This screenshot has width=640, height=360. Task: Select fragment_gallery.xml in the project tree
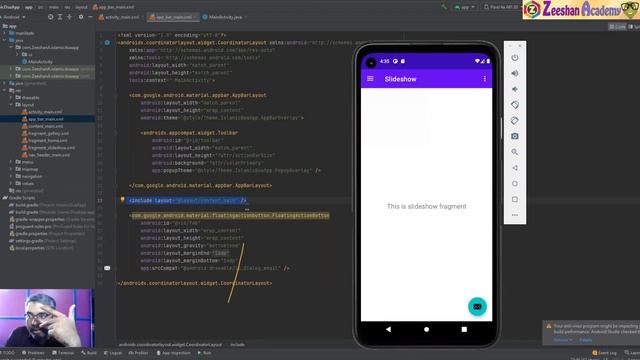(45, 133)
